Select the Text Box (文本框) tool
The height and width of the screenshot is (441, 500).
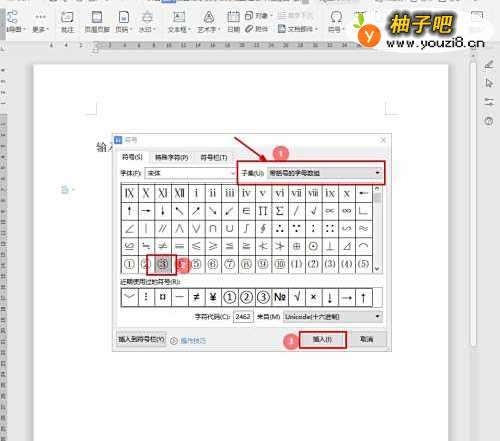click(x=179, y=22)
